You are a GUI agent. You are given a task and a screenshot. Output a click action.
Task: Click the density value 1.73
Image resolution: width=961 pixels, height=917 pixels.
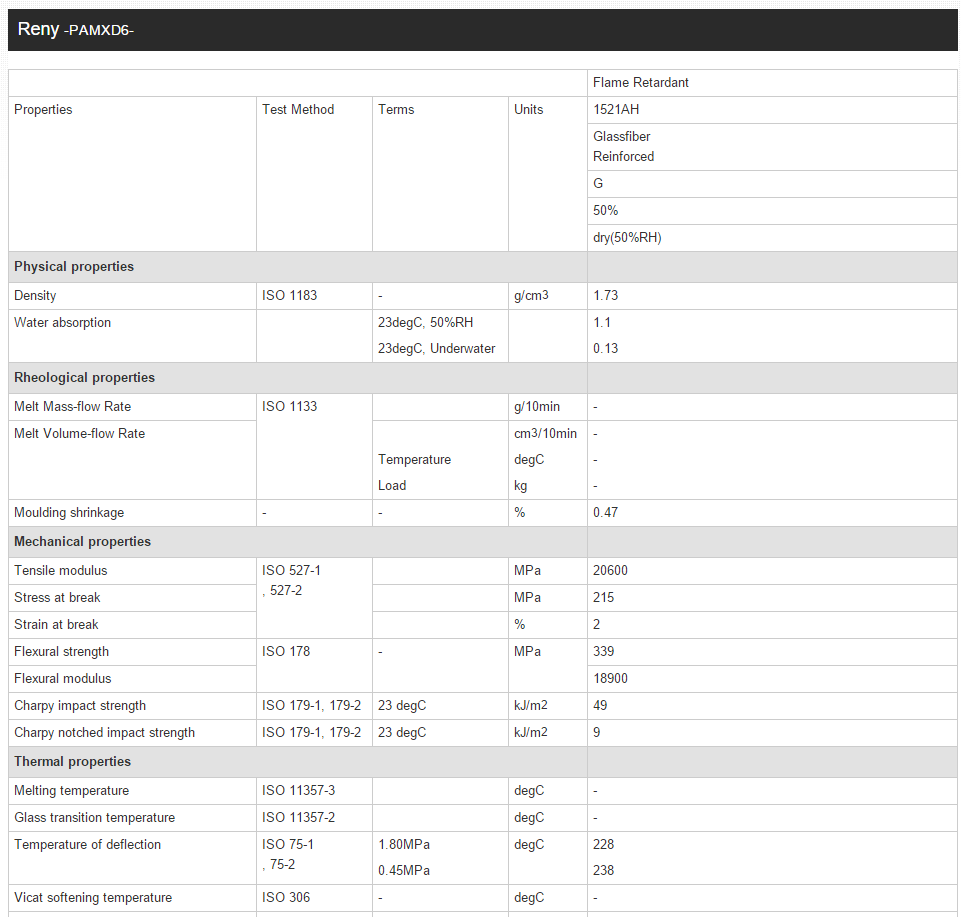(606, 295)
